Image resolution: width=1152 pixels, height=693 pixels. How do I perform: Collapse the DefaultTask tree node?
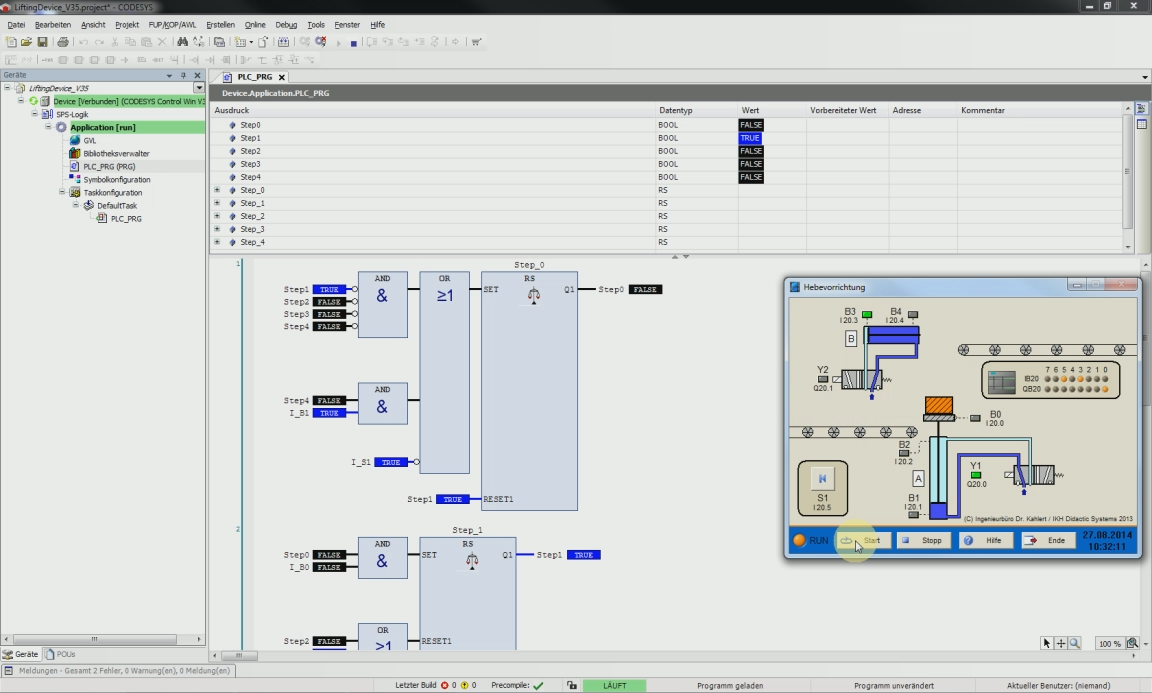click(75, 205)
